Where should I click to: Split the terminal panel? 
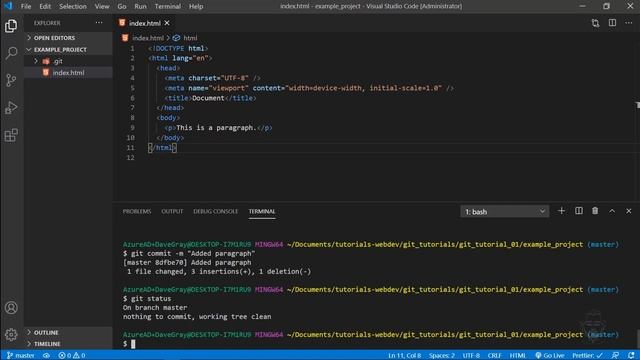(x=578, y=211)
